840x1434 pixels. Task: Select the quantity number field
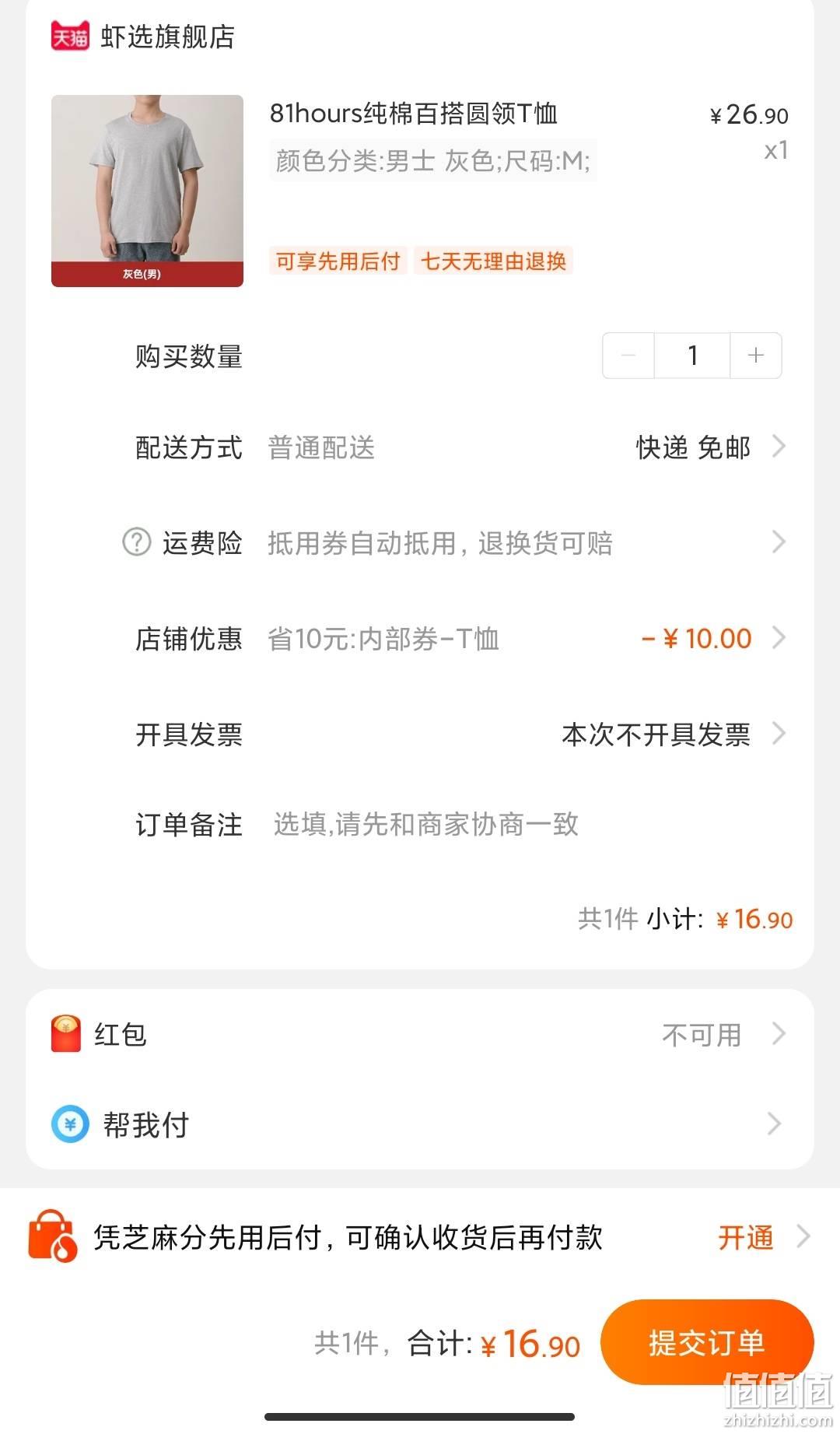[x=692, y=356]
